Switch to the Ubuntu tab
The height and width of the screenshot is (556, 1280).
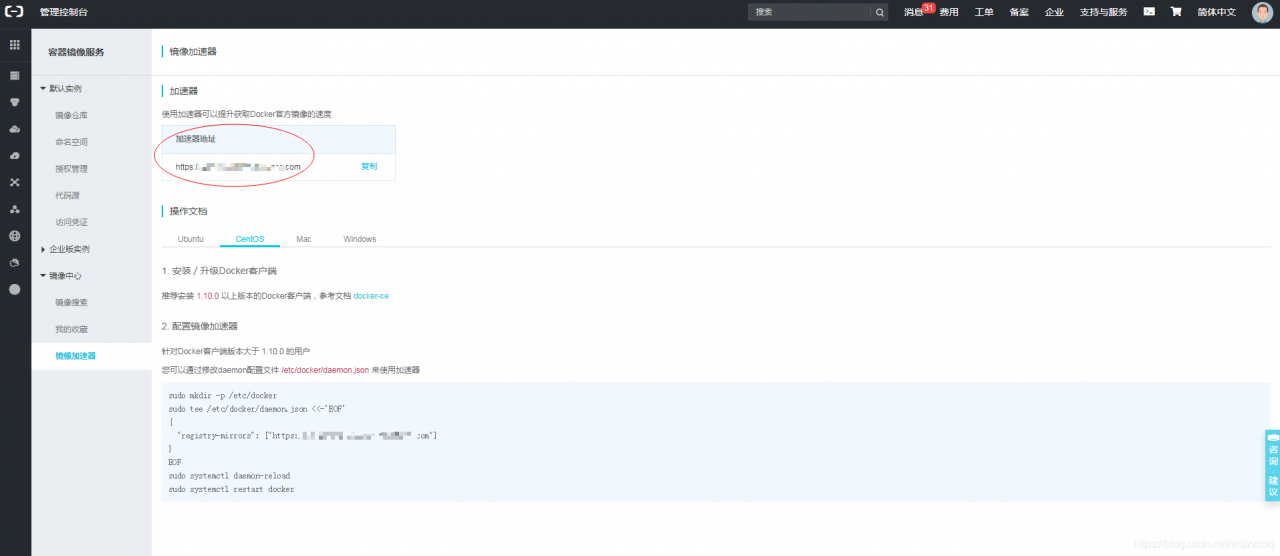[190, 239]
